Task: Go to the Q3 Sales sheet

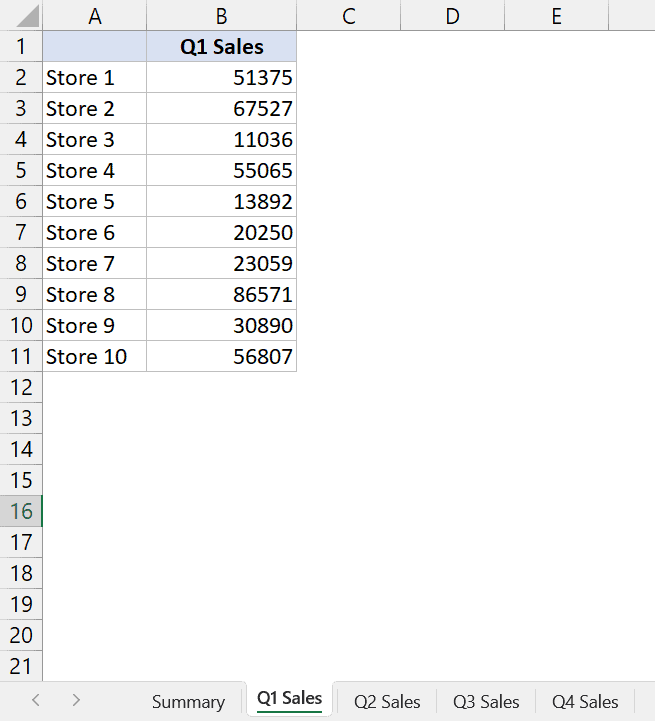Action: tap(486, 701)
